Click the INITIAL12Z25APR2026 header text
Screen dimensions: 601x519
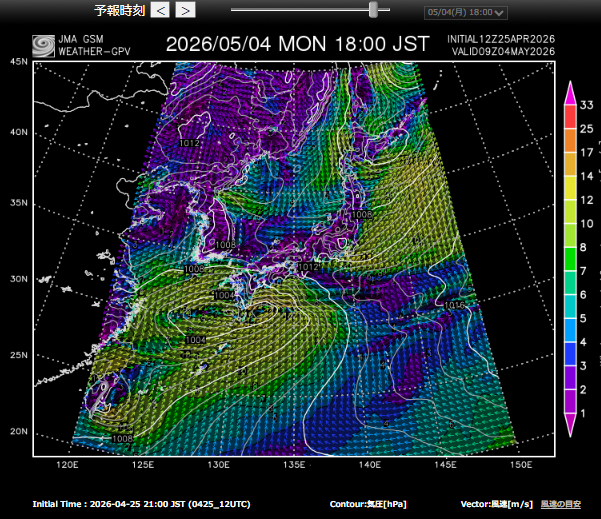(x=501, y=38)
